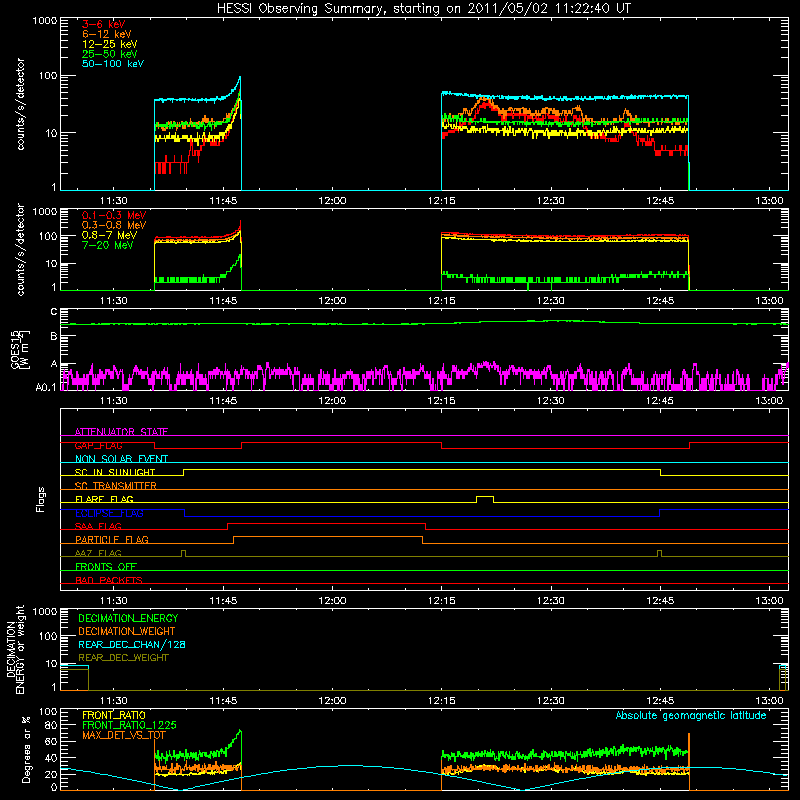Select the BAD_PACKETS flag label
800x800 pixels.
(x=109, y=580)
